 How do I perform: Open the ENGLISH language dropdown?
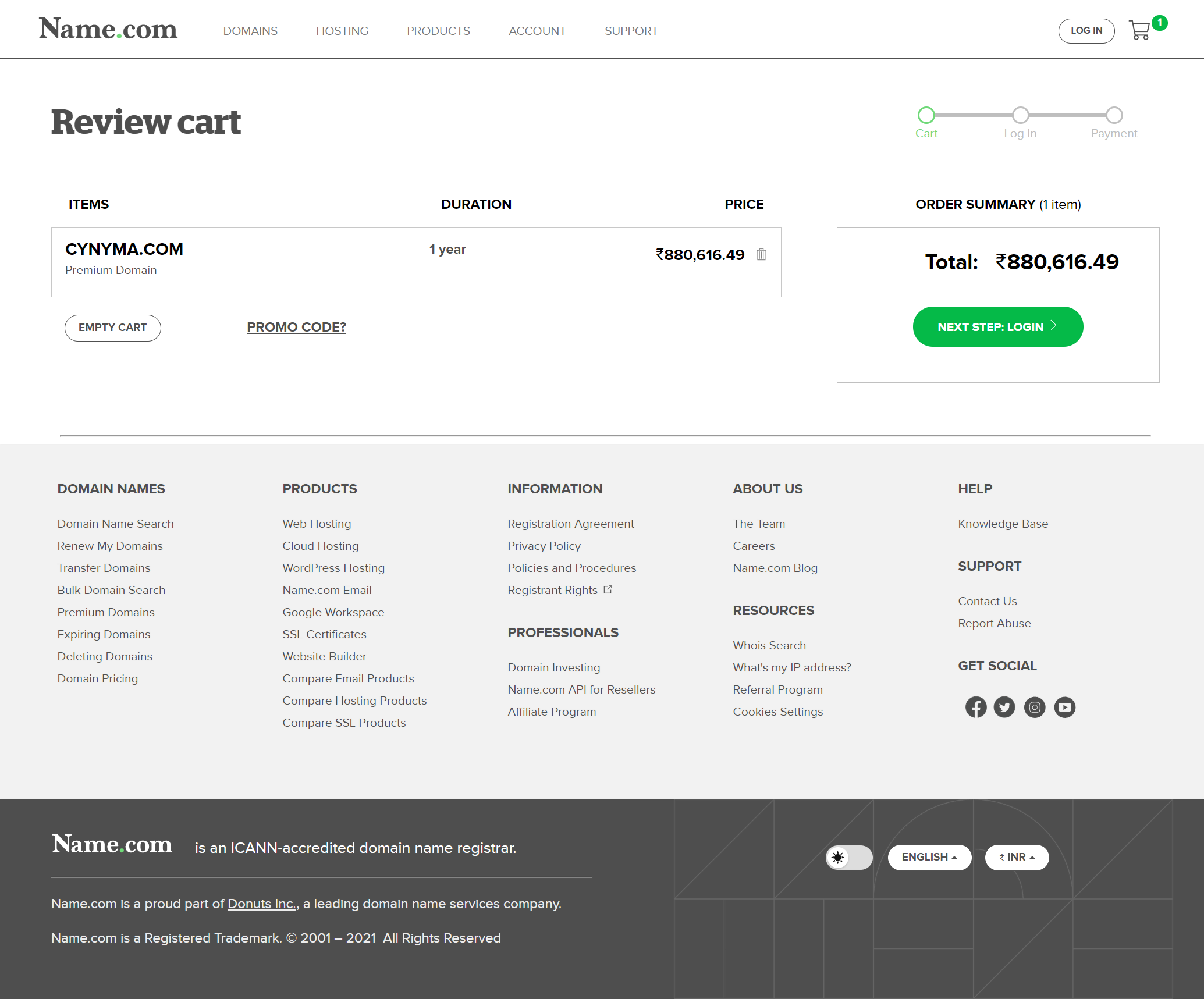929,857
